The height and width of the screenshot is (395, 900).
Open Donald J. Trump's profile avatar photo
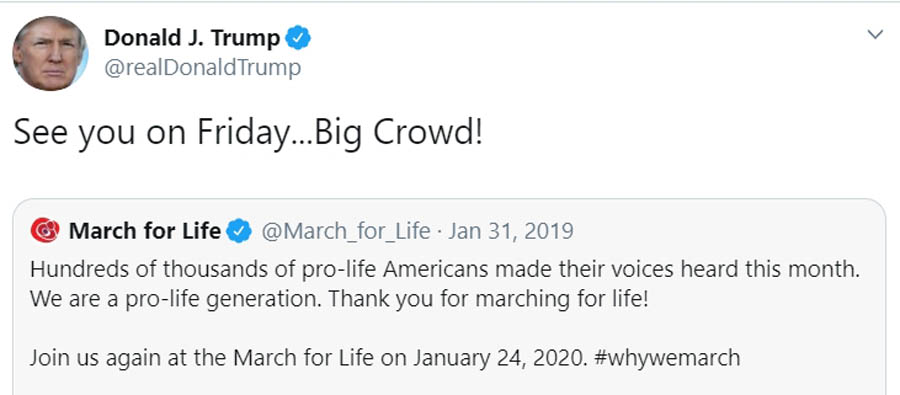tap(50, 53)
